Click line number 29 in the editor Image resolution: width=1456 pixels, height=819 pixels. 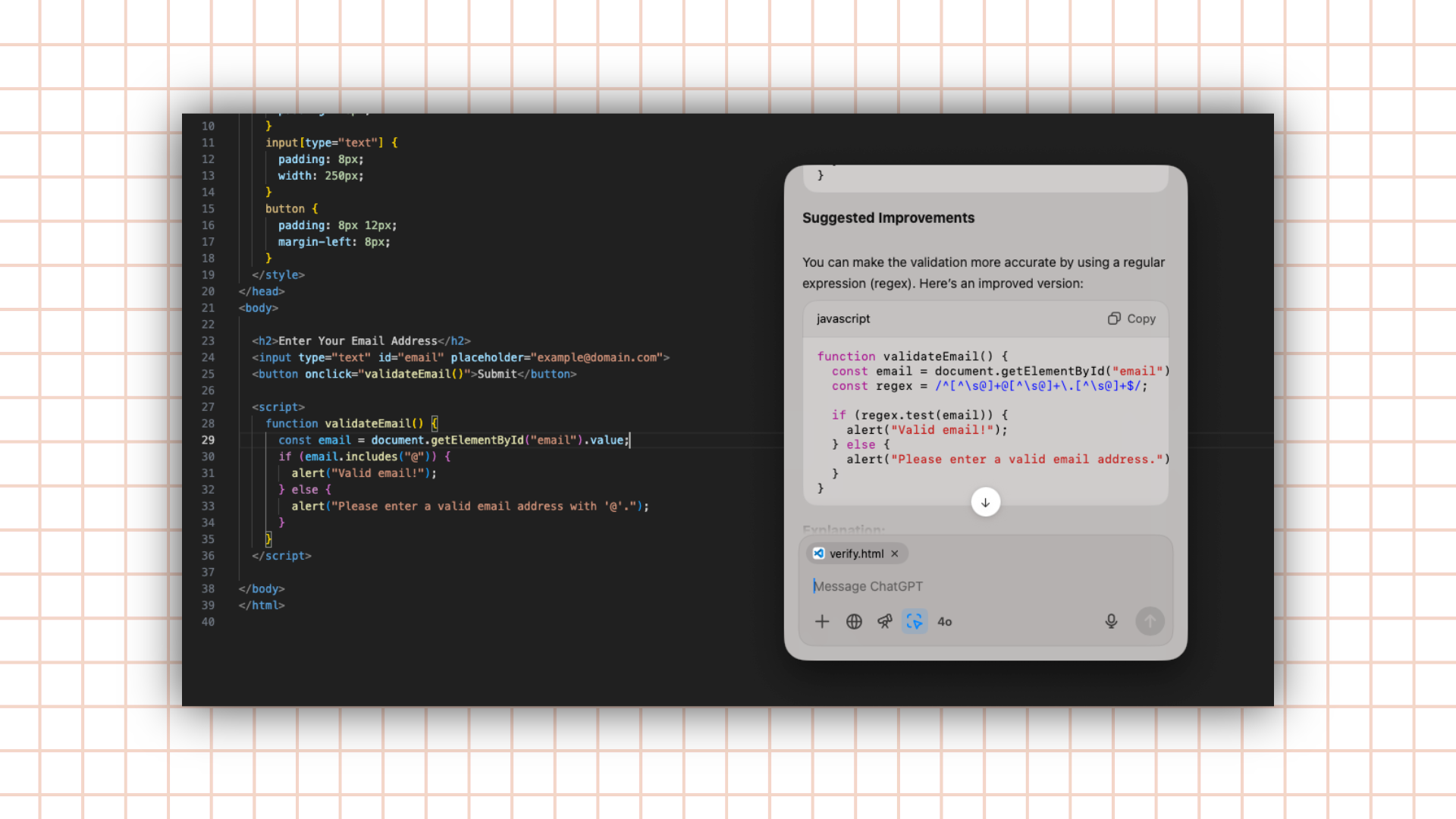point(208,441)
